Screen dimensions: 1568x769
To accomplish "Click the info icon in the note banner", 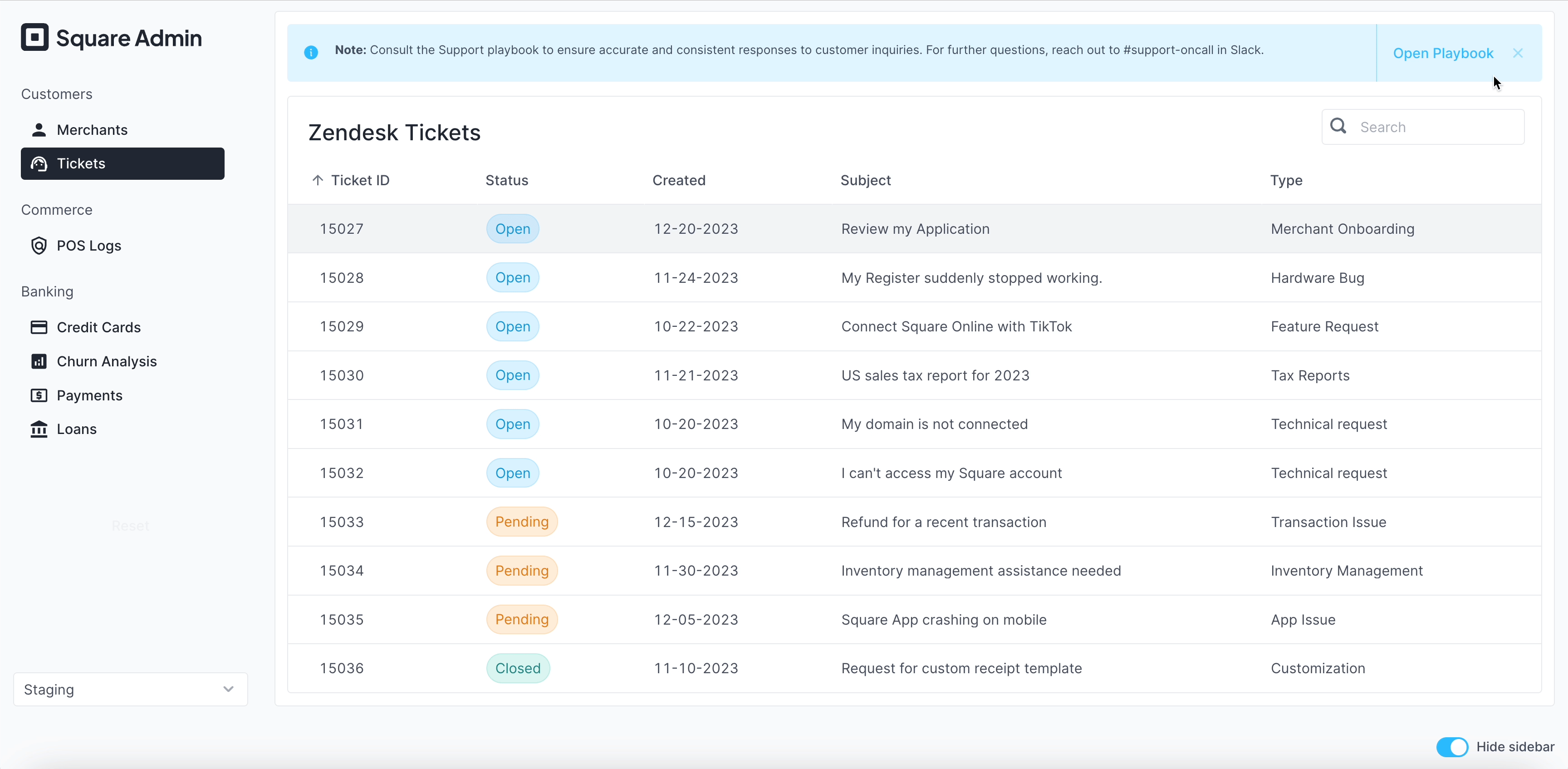I will [312, 52].
